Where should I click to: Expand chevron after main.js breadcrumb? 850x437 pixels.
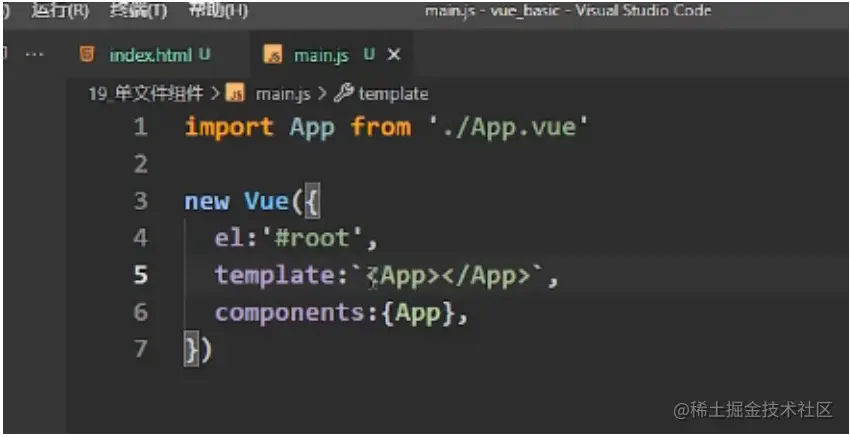pos(322,94)
